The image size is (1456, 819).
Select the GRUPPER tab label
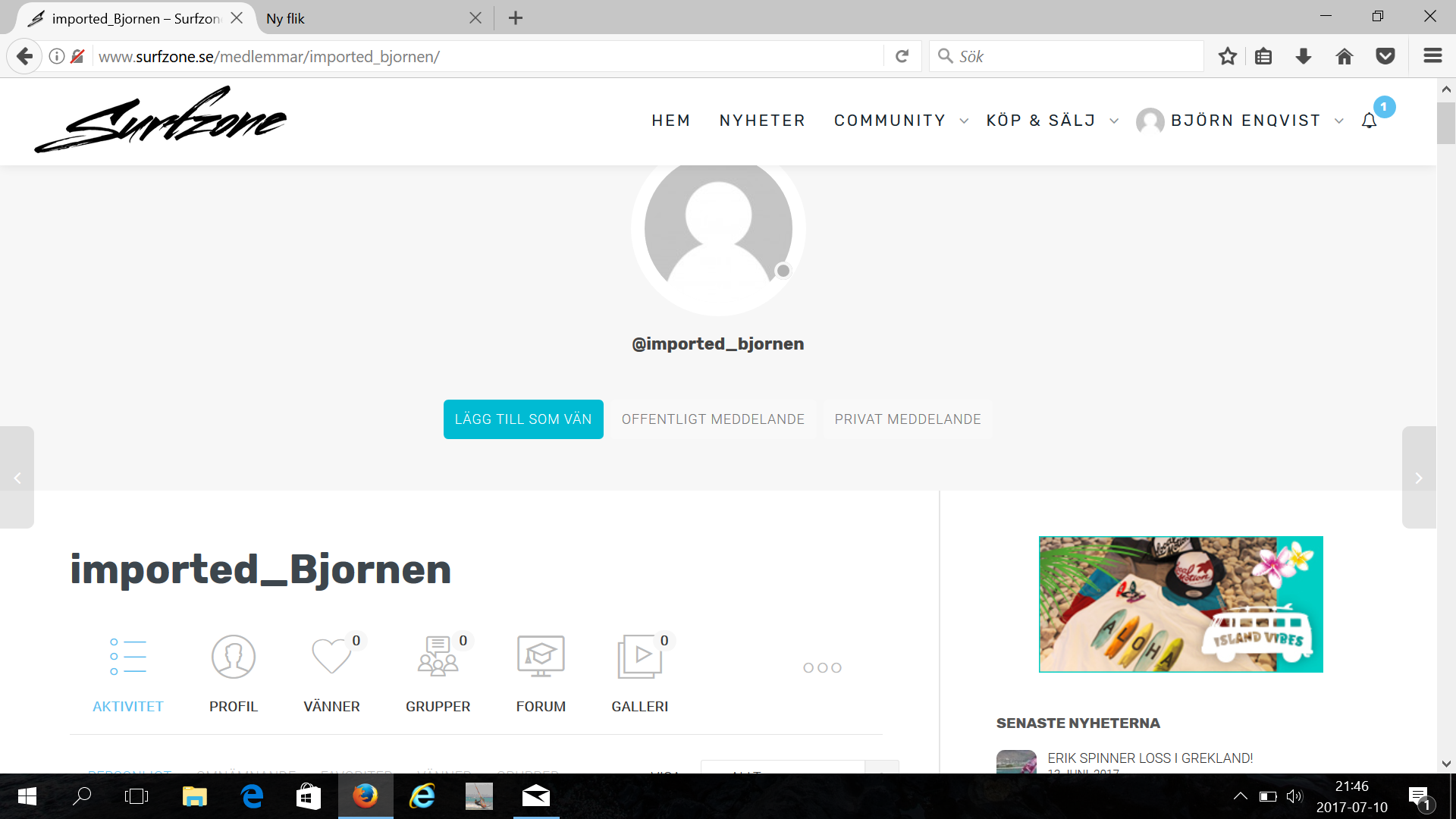pyautogui.click(x=438, y=706)
